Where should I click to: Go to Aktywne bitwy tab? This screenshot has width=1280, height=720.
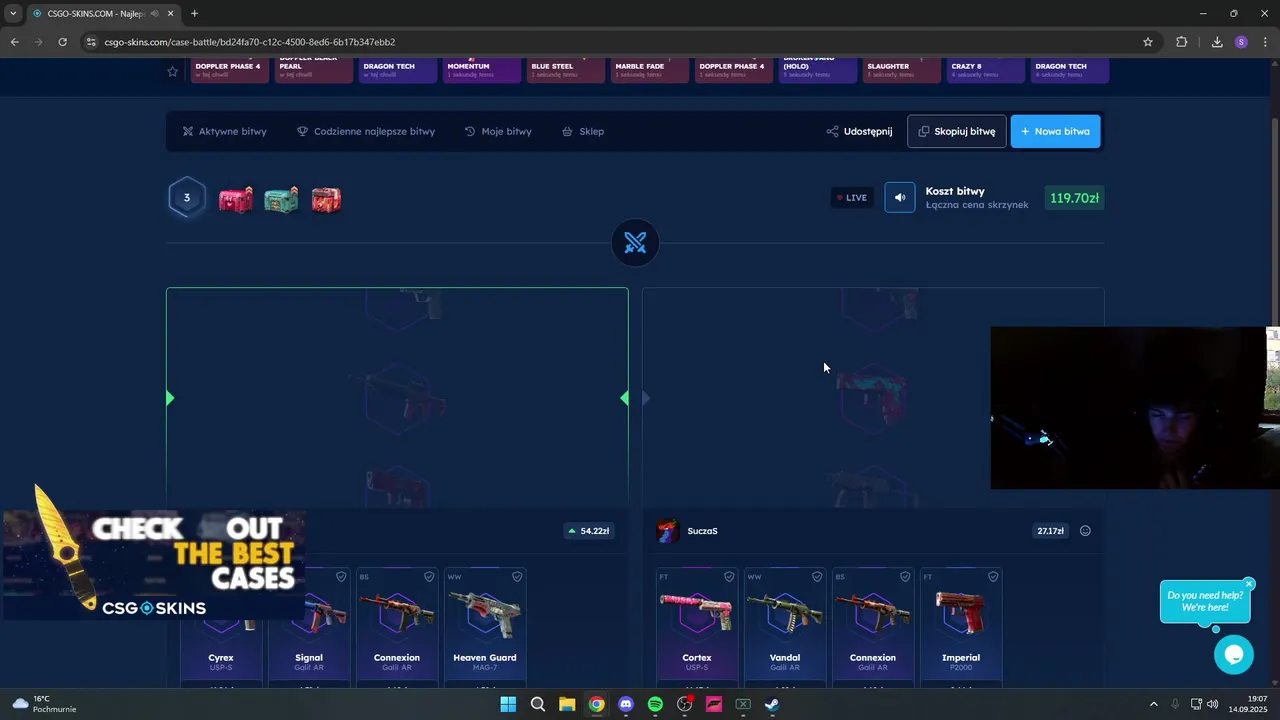224,131
